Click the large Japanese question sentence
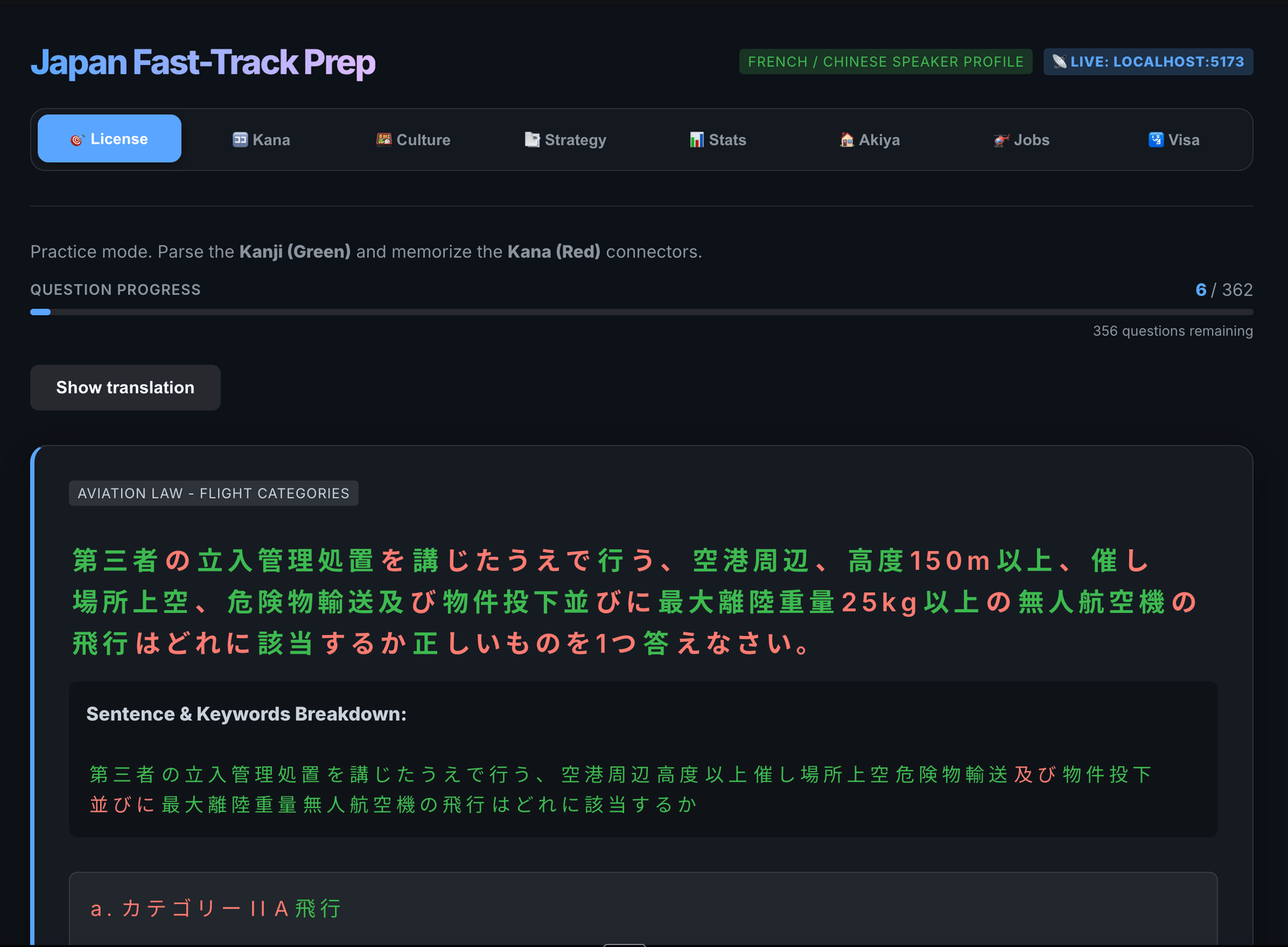 click(x=635, y=602)
